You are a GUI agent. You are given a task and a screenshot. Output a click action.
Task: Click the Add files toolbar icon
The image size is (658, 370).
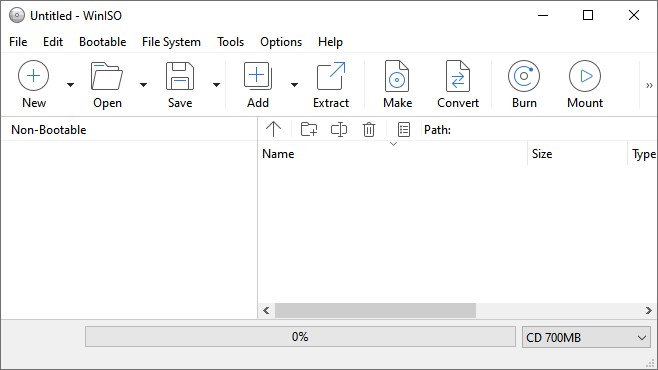[258, 76]
